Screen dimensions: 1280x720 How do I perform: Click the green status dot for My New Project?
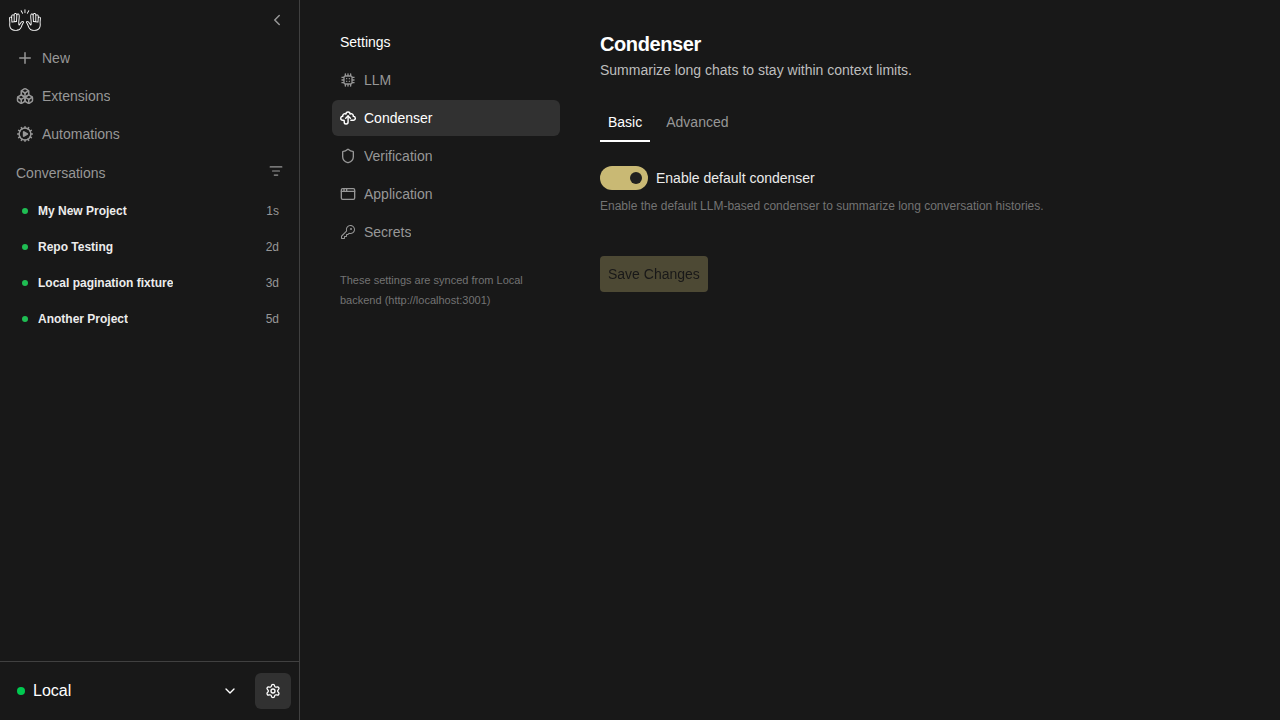click(25, 211)
